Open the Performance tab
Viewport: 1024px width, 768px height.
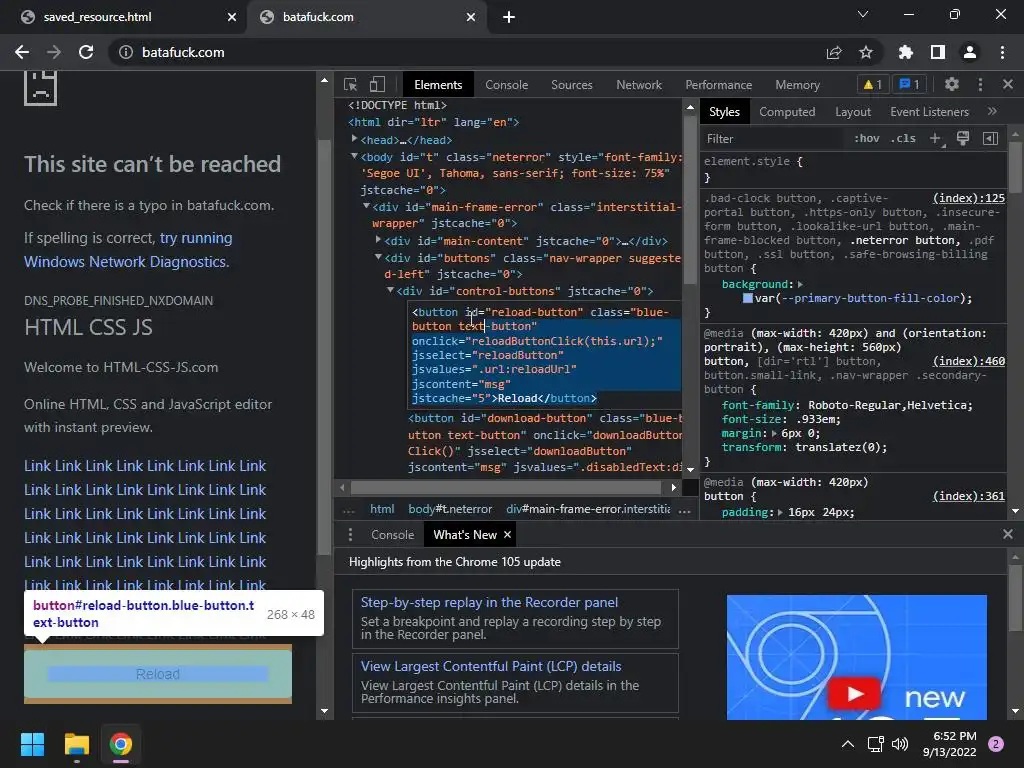tap(718, 85)
